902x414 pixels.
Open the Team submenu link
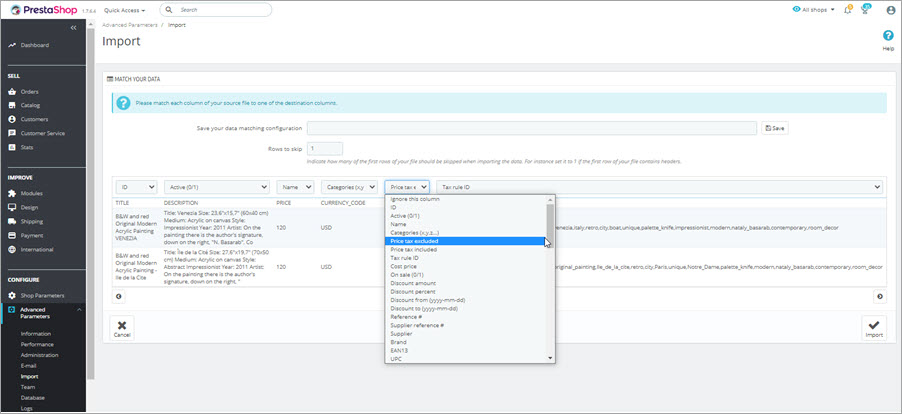tap(28, 387)
